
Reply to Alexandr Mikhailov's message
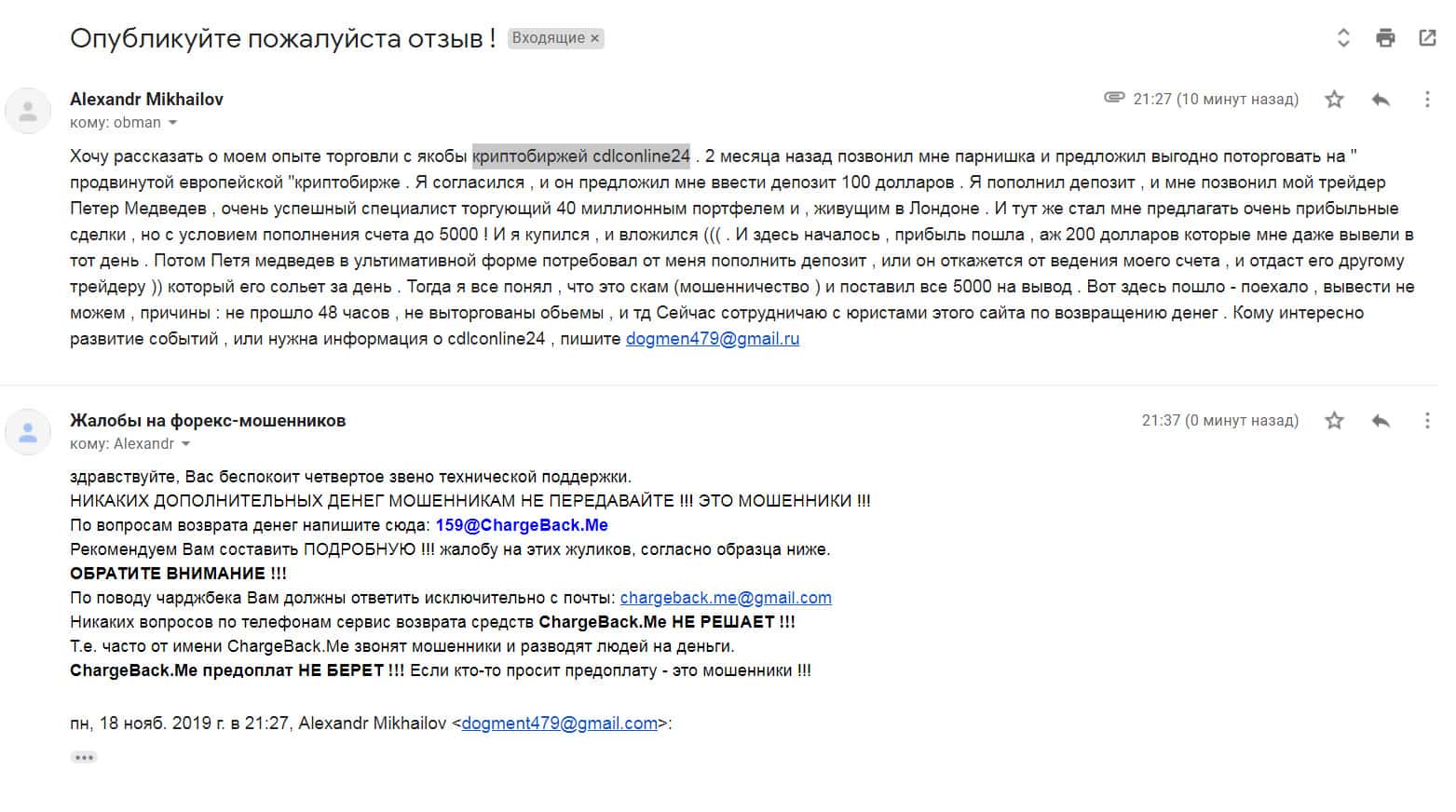click(x=1381, y=100)
